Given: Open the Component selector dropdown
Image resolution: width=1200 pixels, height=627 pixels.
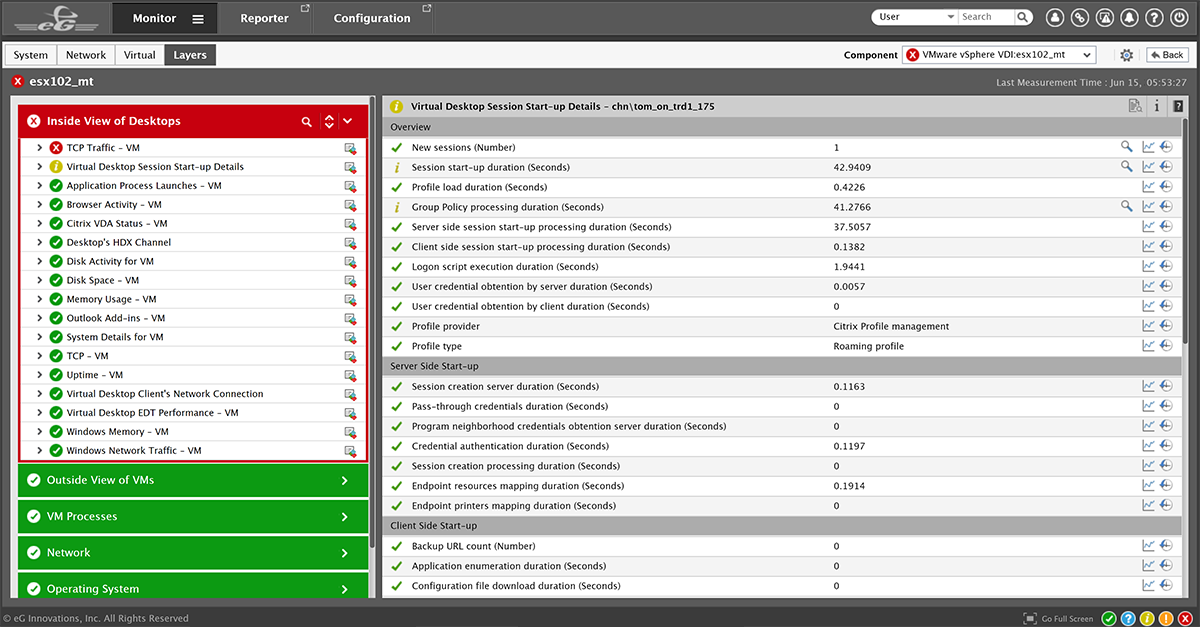Looking at the screenshot, I should (999, 55).
